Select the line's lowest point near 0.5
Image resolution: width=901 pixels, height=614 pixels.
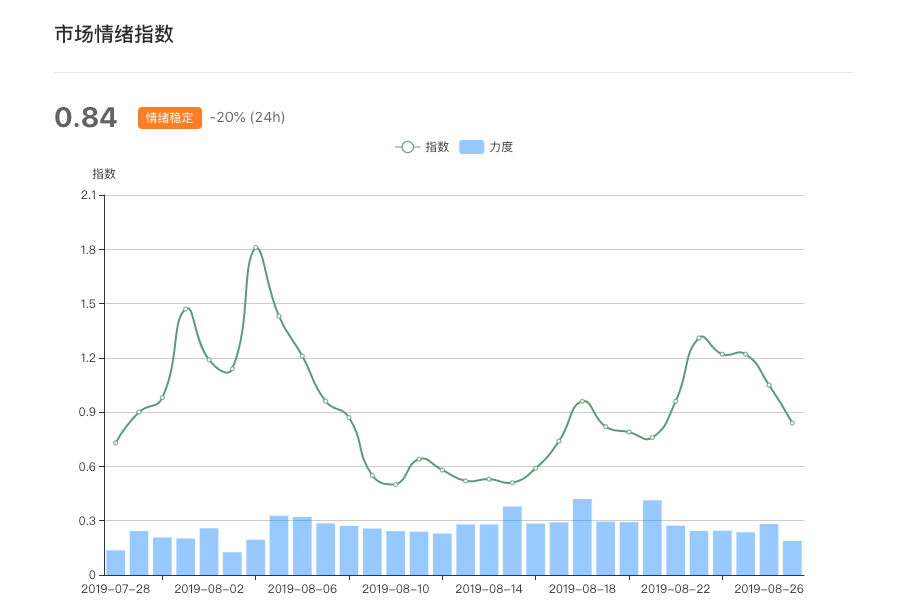click(395, 484)
